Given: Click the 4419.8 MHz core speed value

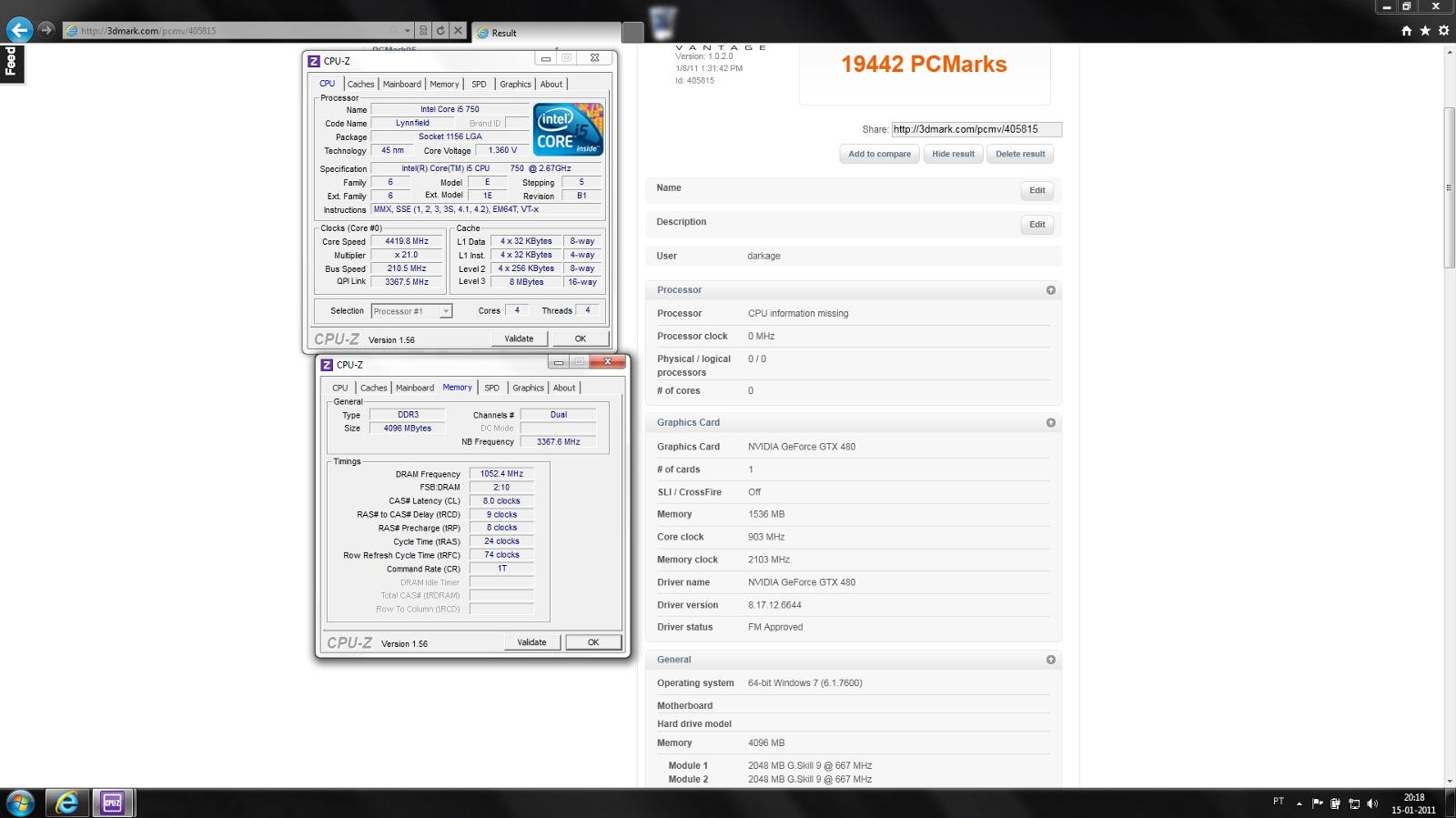Looking at the screenshot, I should point(406,242).
